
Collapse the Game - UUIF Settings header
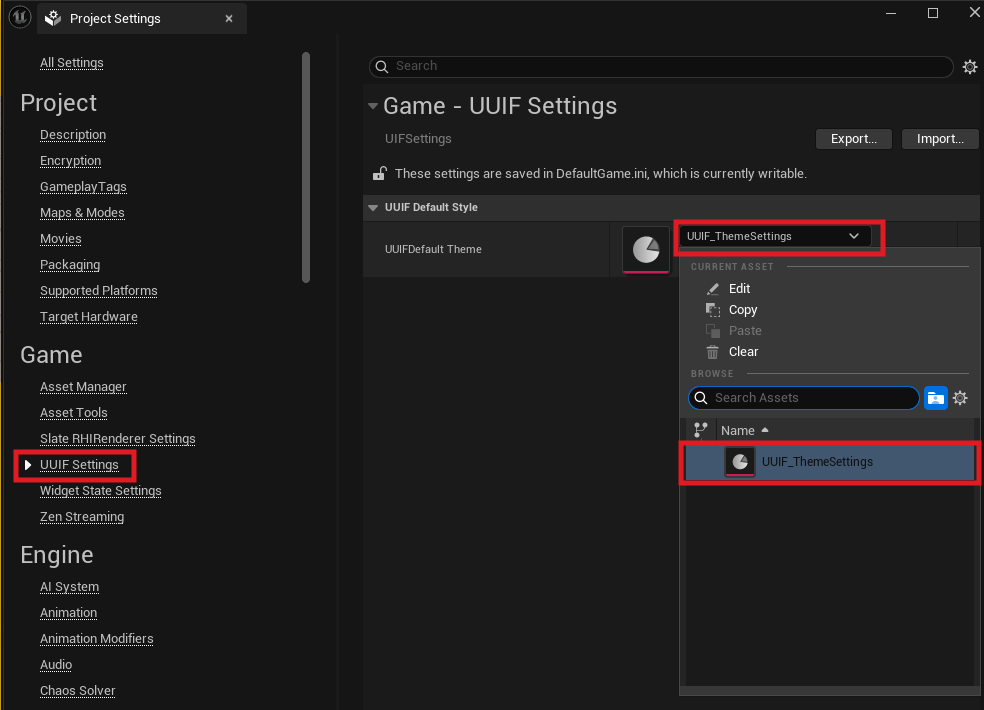point(373,106)
